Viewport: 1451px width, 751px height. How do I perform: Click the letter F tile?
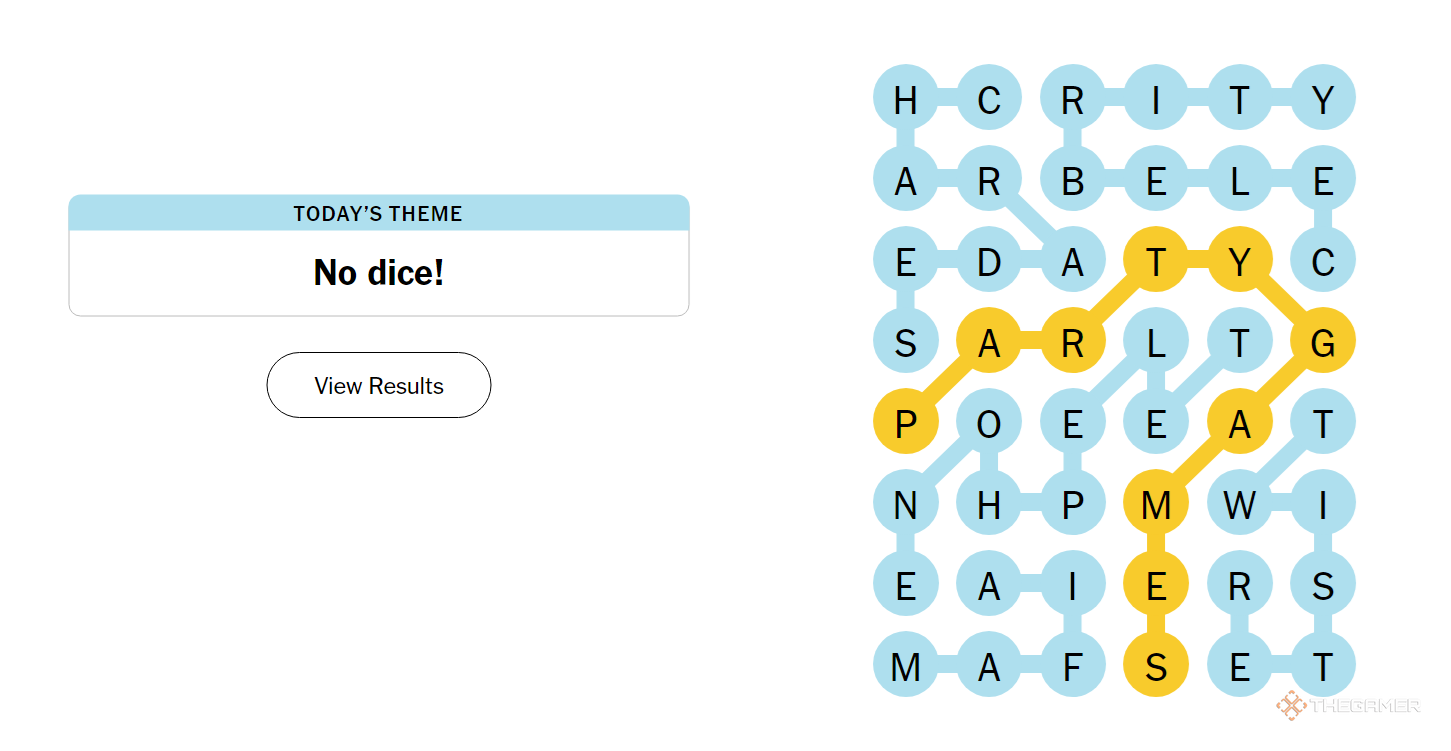pos(1072,665)
